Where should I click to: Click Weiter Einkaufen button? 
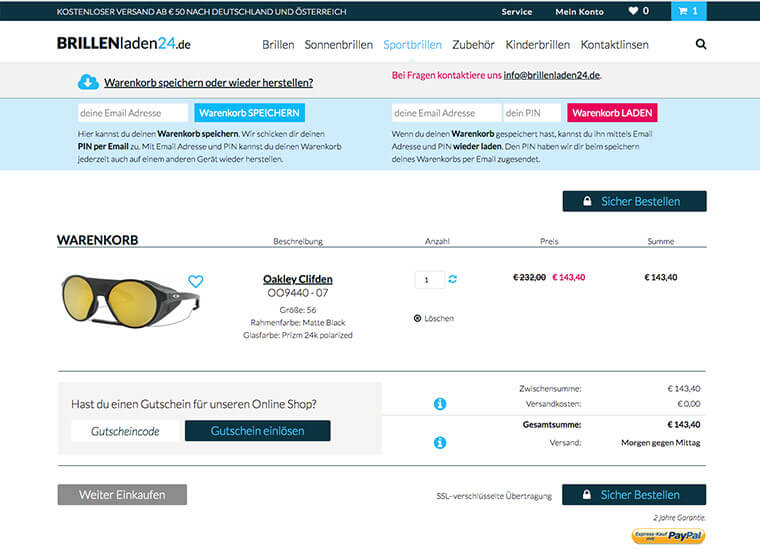click(x=122, y=495)
